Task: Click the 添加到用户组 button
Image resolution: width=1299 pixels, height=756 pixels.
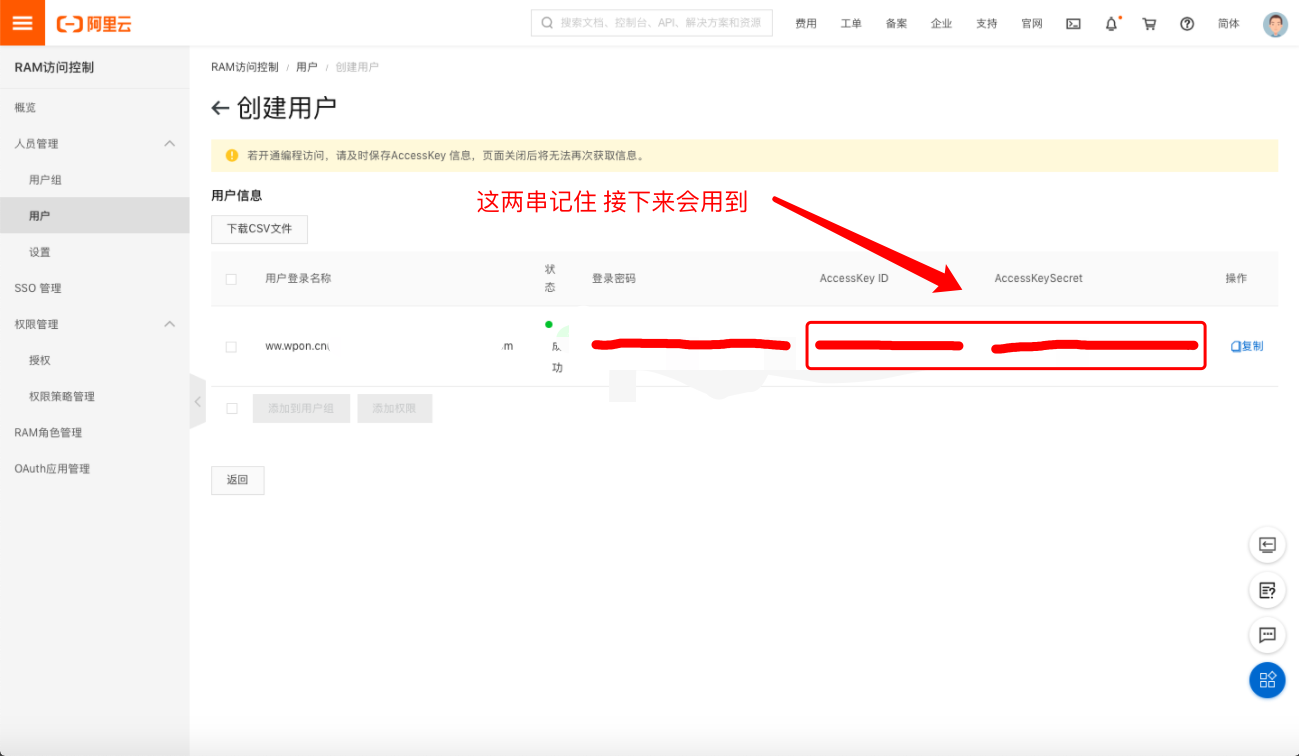Action: 301,408
